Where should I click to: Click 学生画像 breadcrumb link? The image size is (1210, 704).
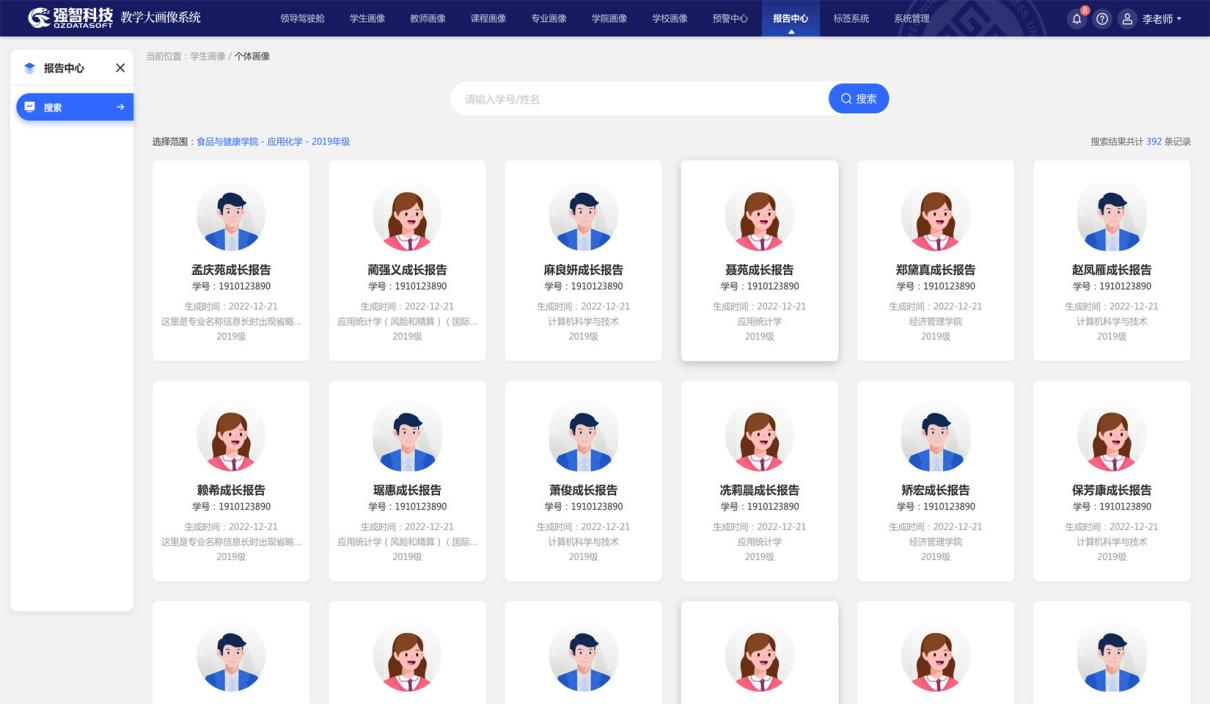pos(207,56)
